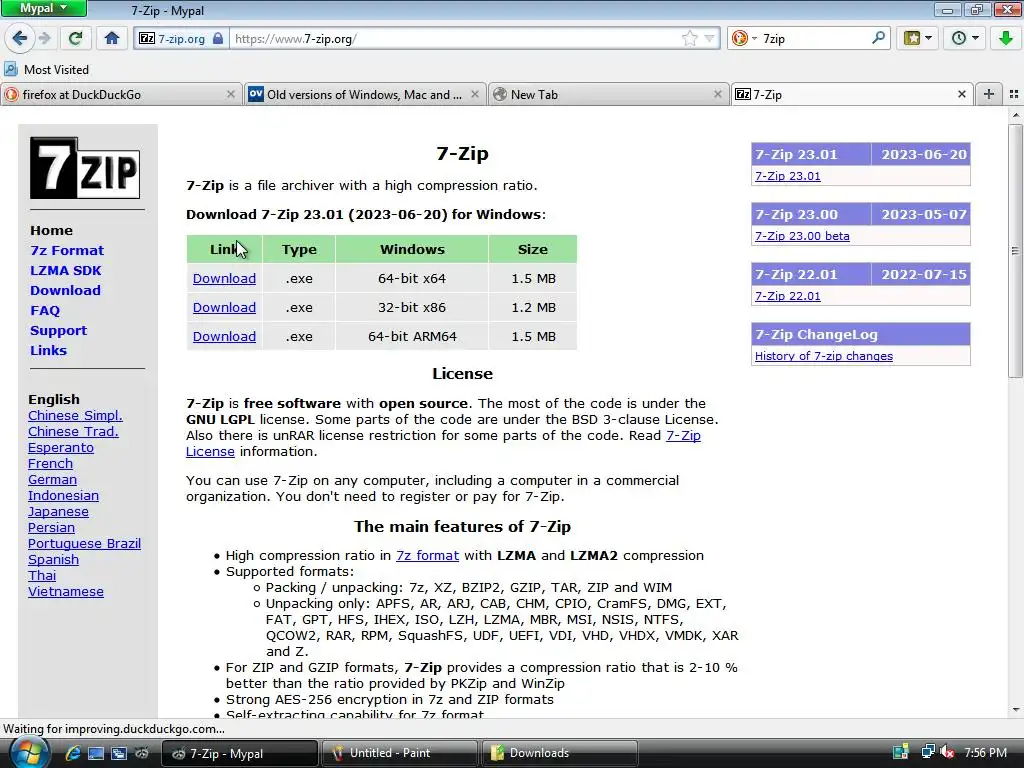This screenshot has width=1024, height=768.
Task: Switch to Downloads taskbar button
Action: (560, 753)
